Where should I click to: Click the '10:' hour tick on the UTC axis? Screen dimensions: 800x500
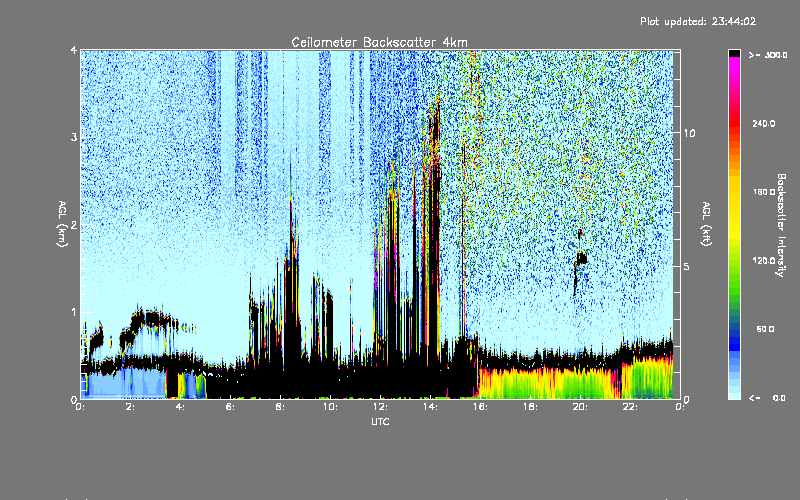click(330, 407)
